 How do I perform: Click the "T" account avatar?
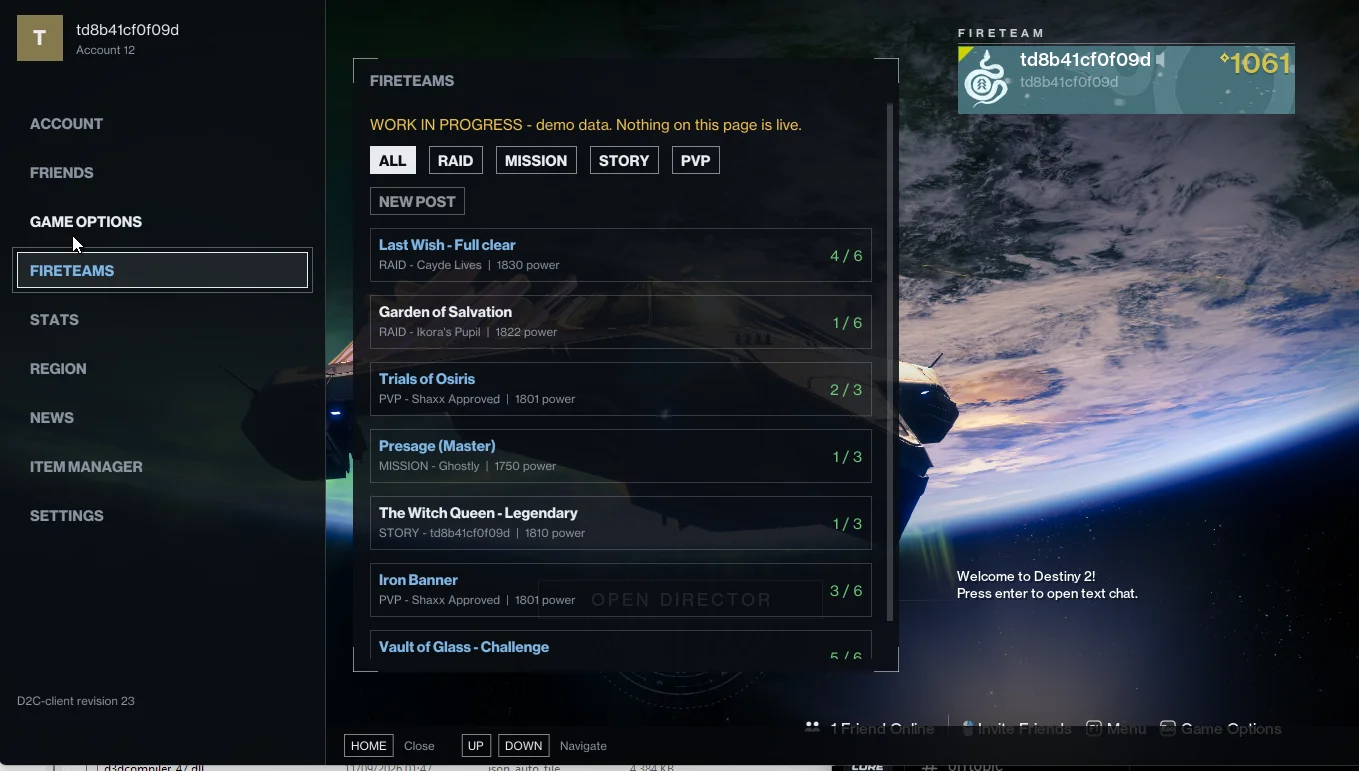[x=40, y=38]
